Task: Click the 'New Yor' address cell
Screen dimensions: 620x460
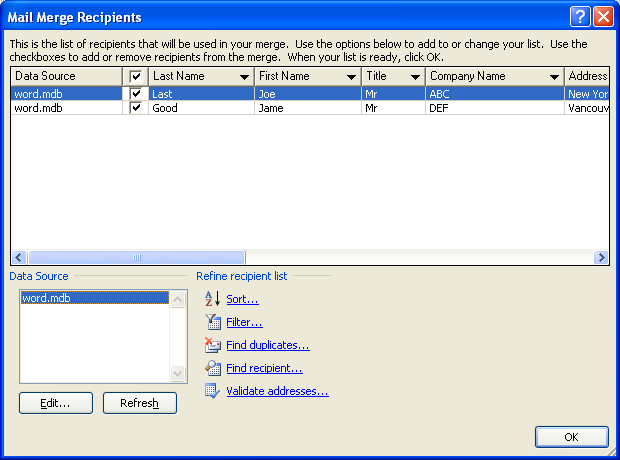Action: pos(587,94)
